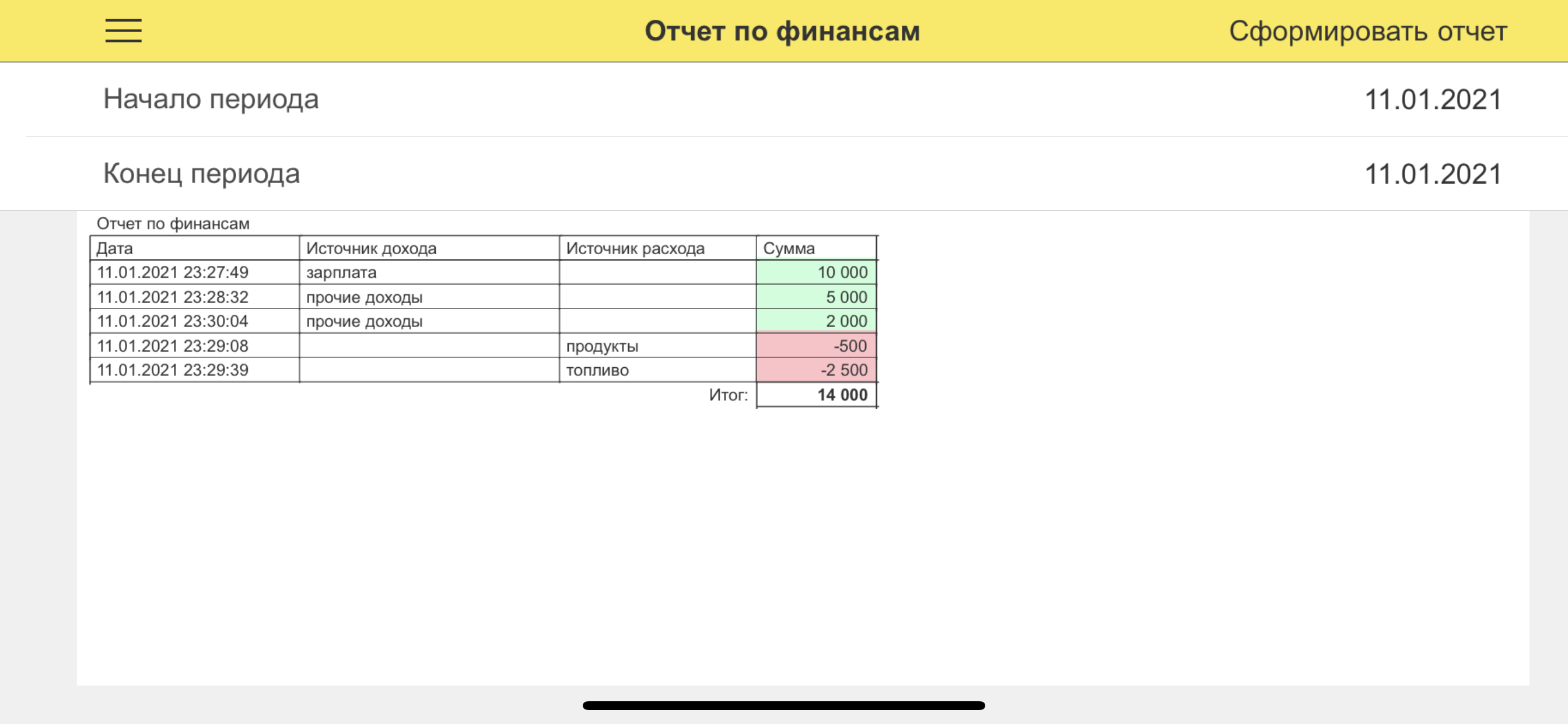Screen dimensions: 1568x724
Task: Tap the home indicator bar
Action: coord(783,705)
